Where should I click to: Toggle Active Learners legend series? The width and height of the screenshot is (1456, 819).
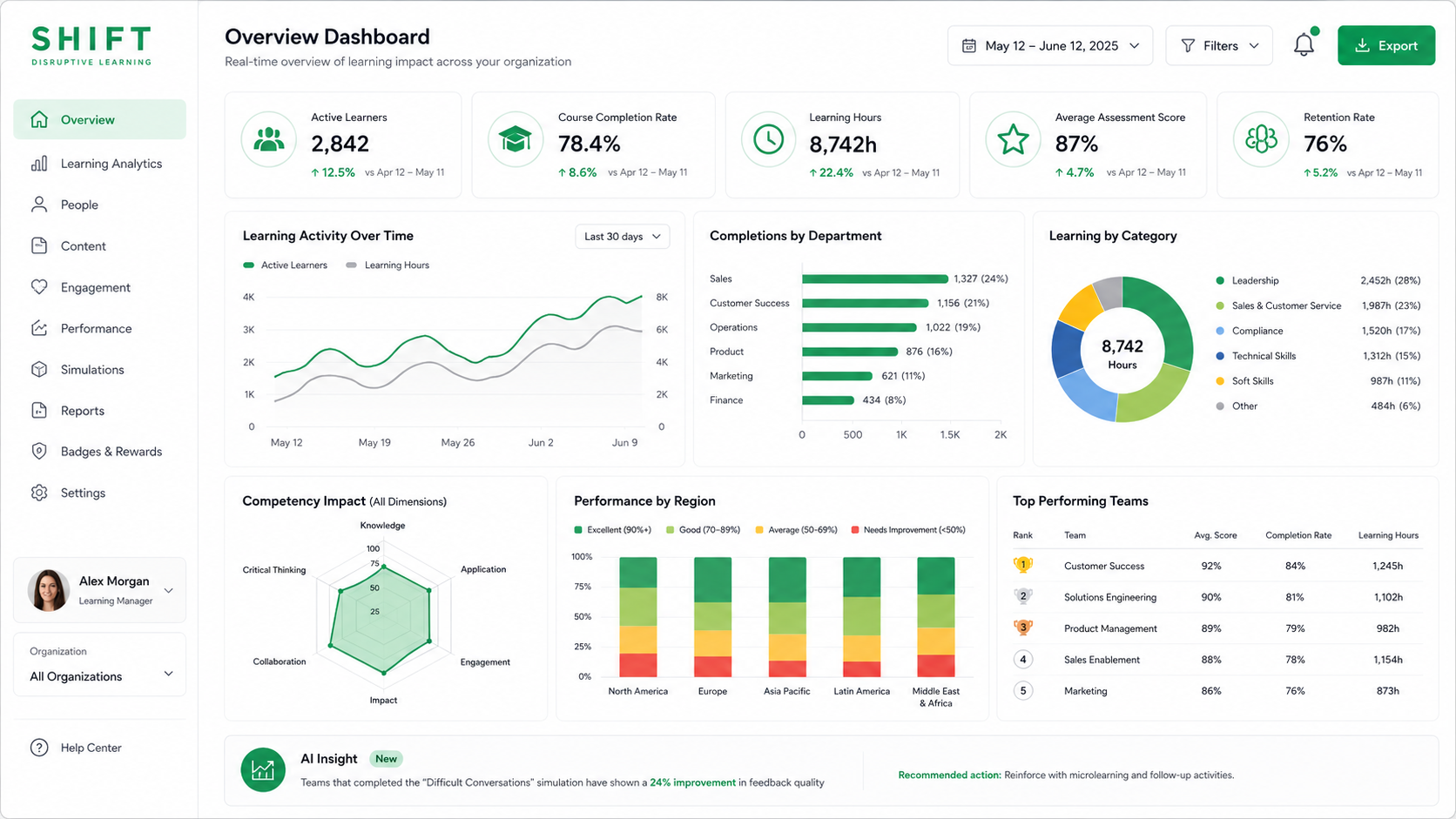[x=286, y=265]
